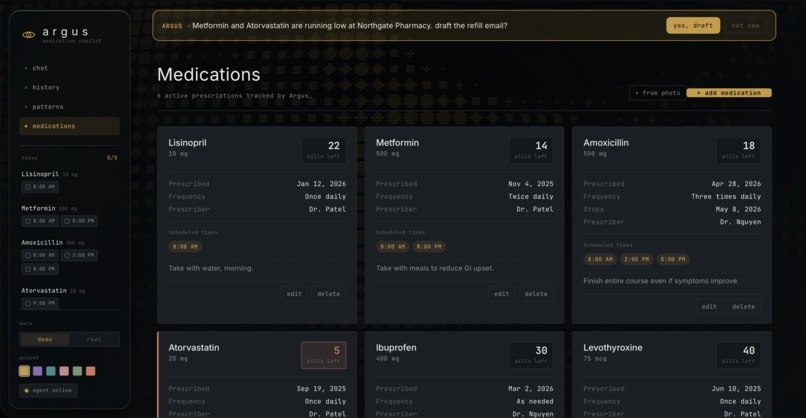Click Amoxicillin 18 pills left counter
806x418 pixels.
739,150
